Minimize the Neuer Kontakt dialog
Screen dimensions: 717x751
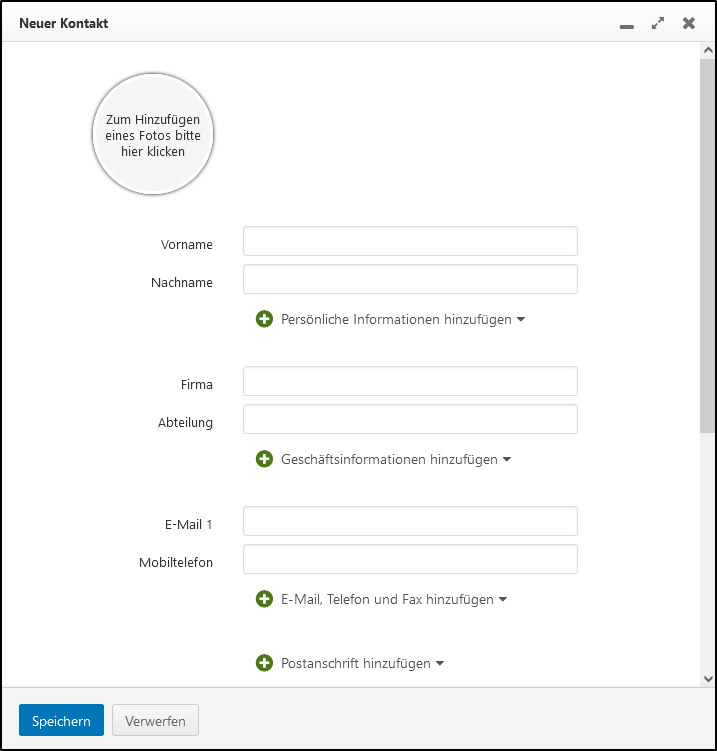click(x=626, y=26)
